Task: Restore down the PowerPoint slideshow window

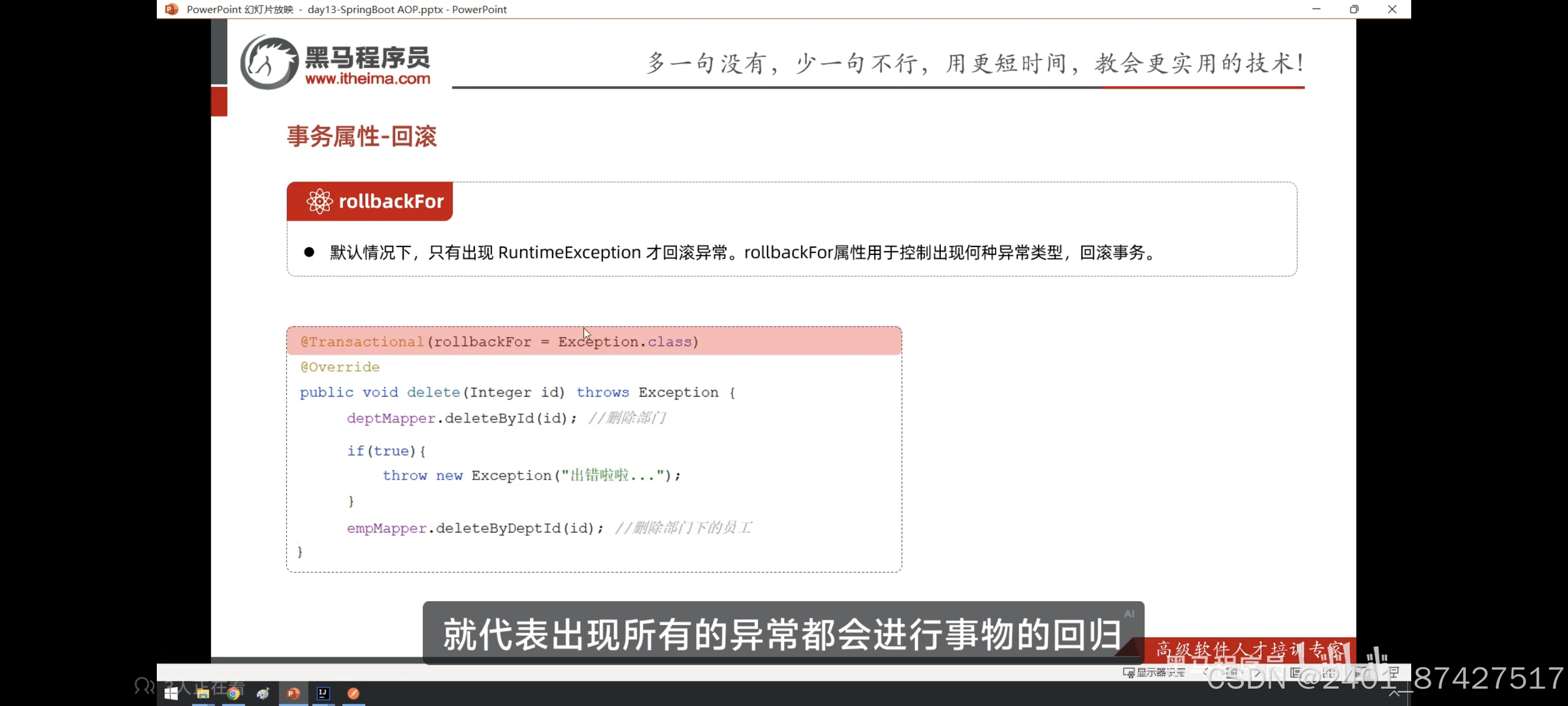Action: (x=1354, y=9)
